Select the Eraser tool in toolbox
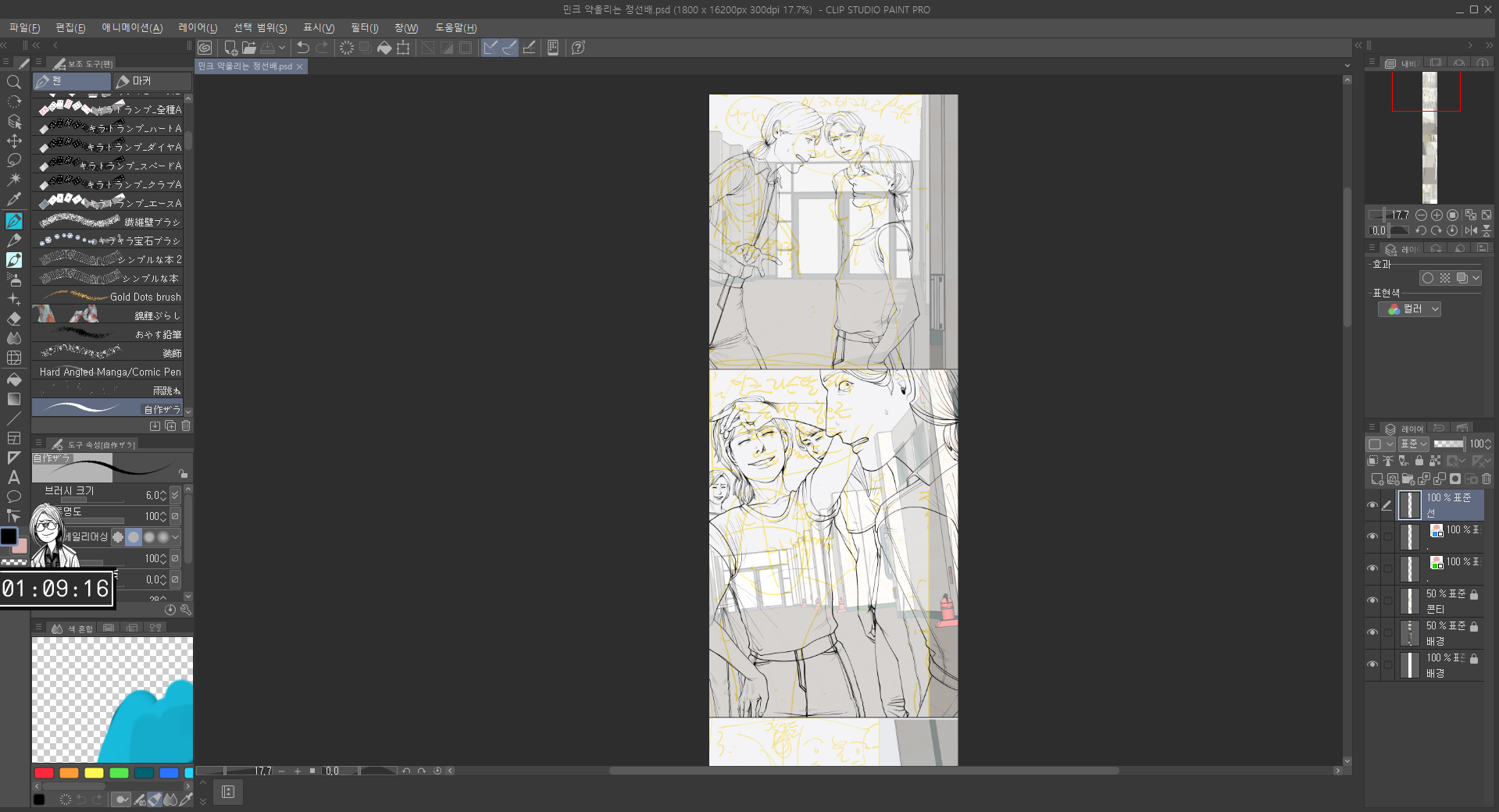This screenshot has width=1499, height=812. pos(14,319)
